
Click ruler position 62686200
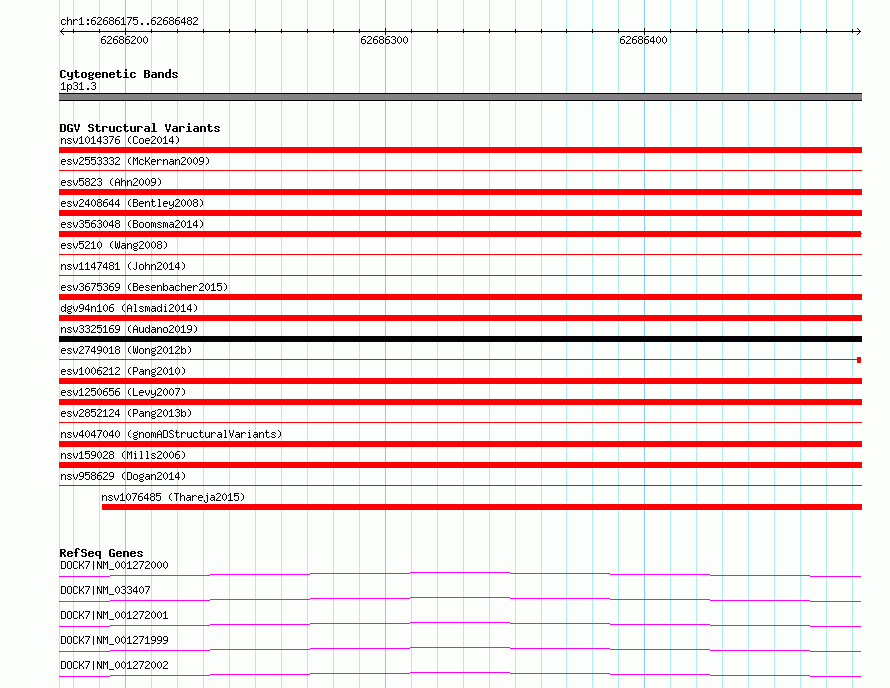pos(124,40)
